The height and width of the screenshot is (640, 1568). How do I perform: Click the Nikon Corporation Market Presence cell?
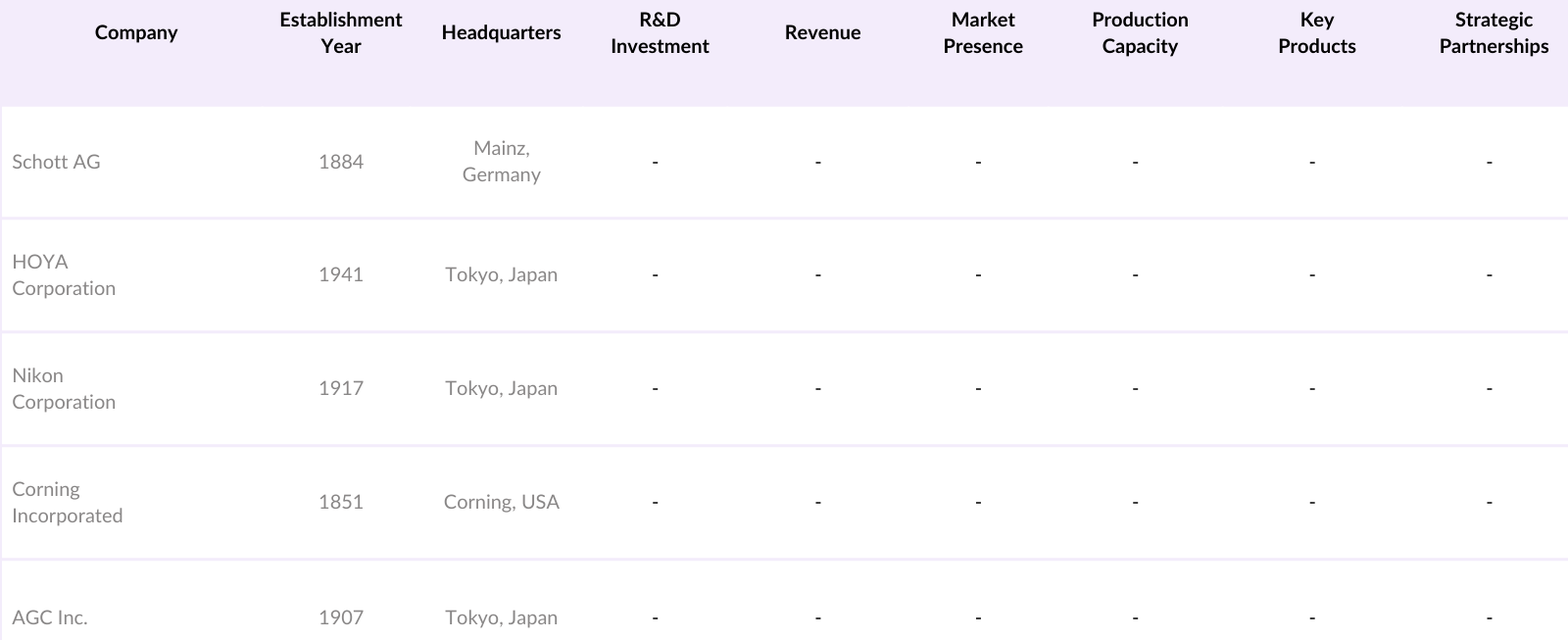pyautogui.click(x=978, y=388)
